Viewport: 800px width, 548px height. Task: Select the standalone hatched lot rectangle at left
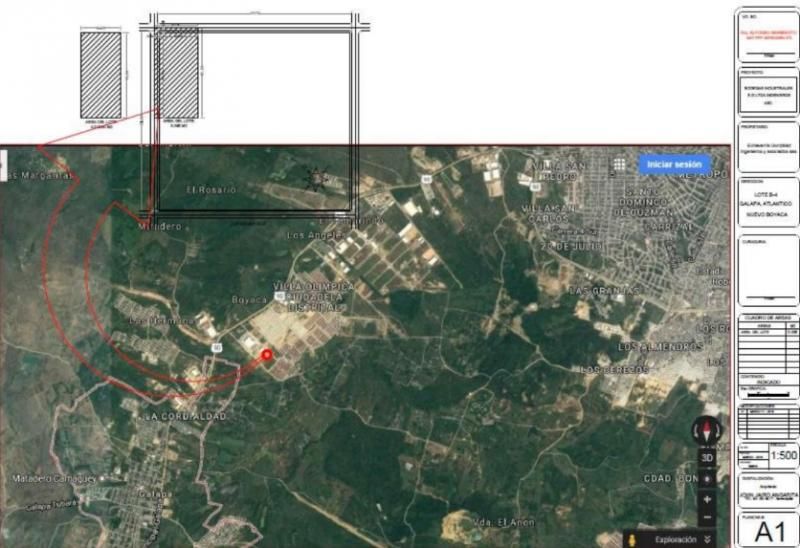click(x=101, y=75)
